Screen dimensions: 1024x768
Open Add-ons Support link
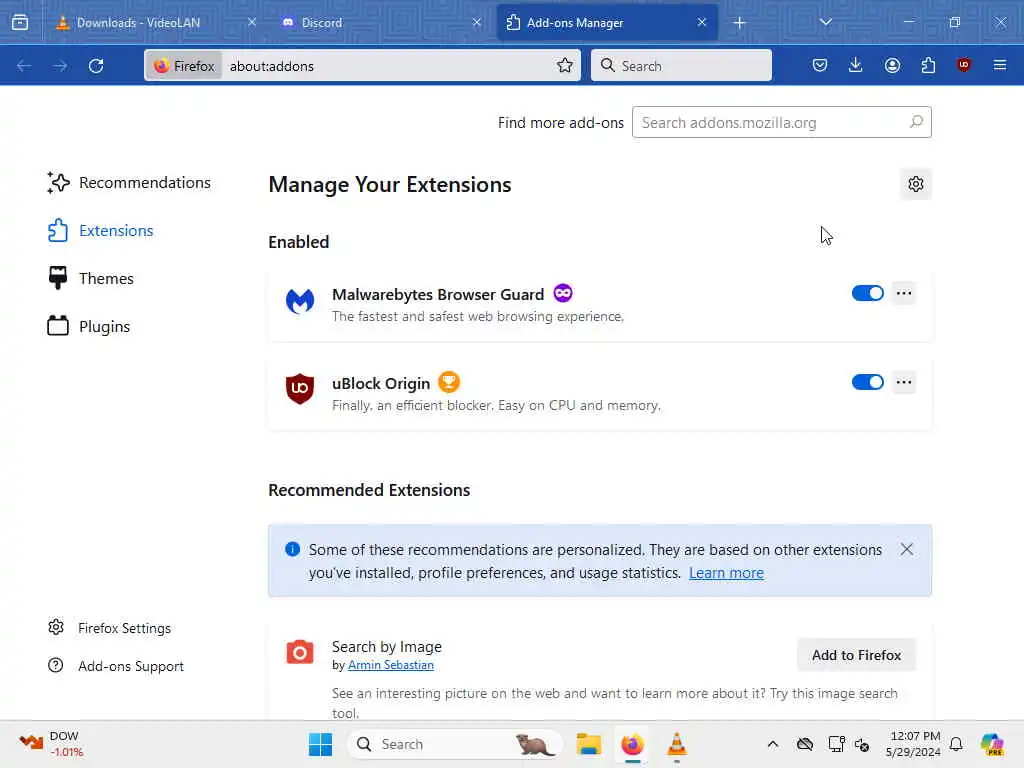point(116,666)
